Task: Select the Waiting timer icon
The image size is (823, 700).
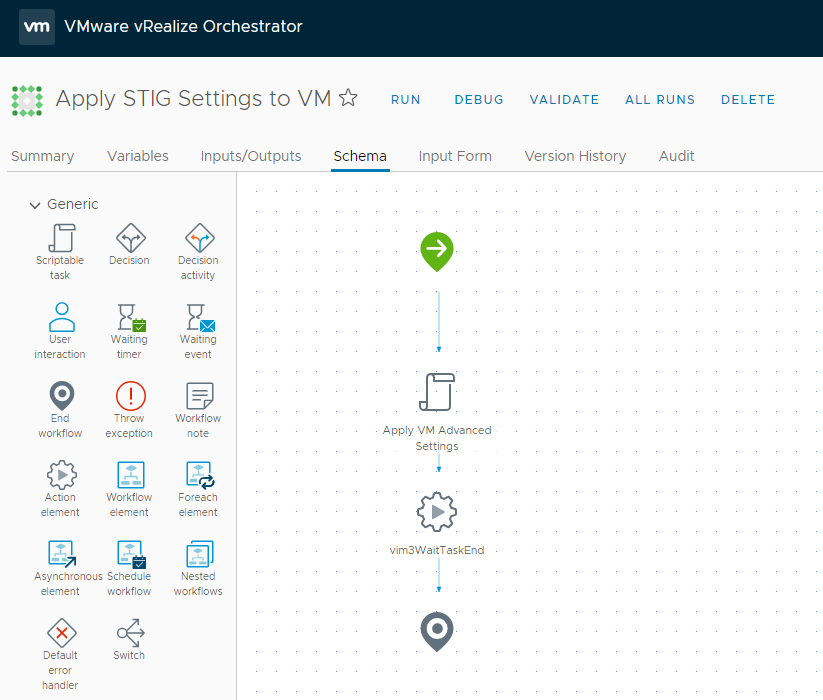Action: coord(129,317)
